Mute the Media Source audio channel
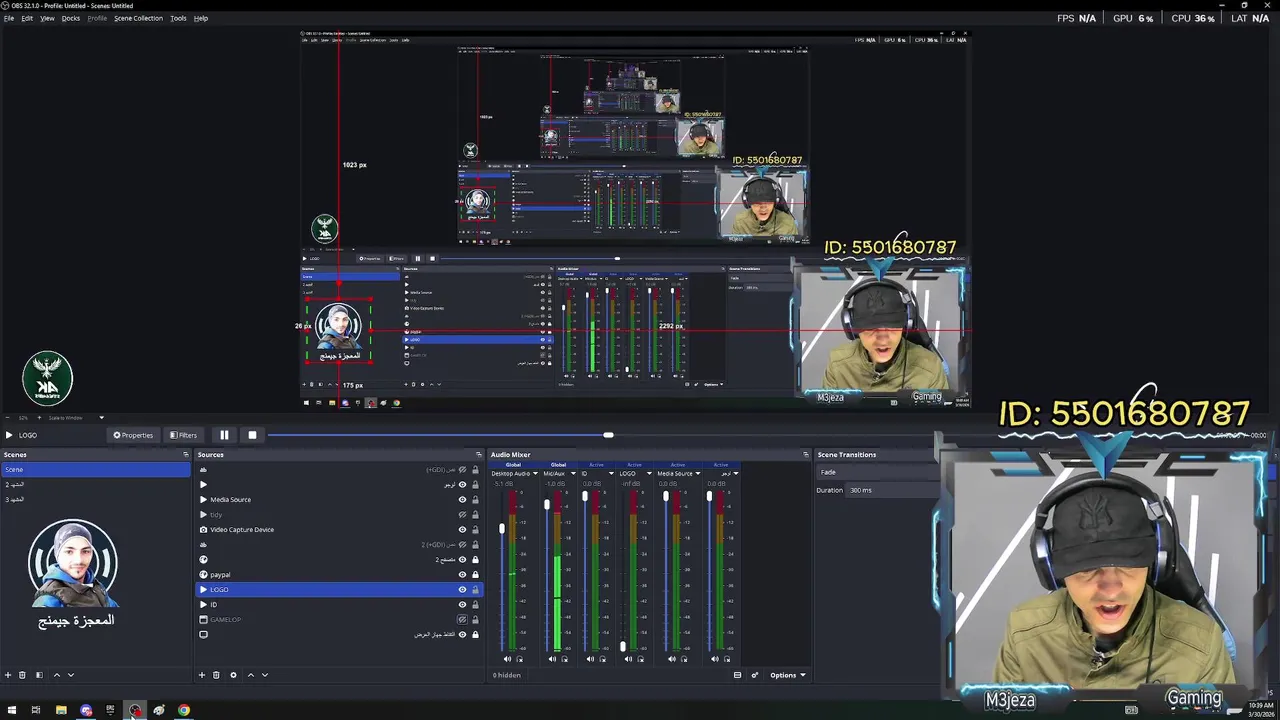The height and width of the screenshot is (720, 1280). [671, 659]
